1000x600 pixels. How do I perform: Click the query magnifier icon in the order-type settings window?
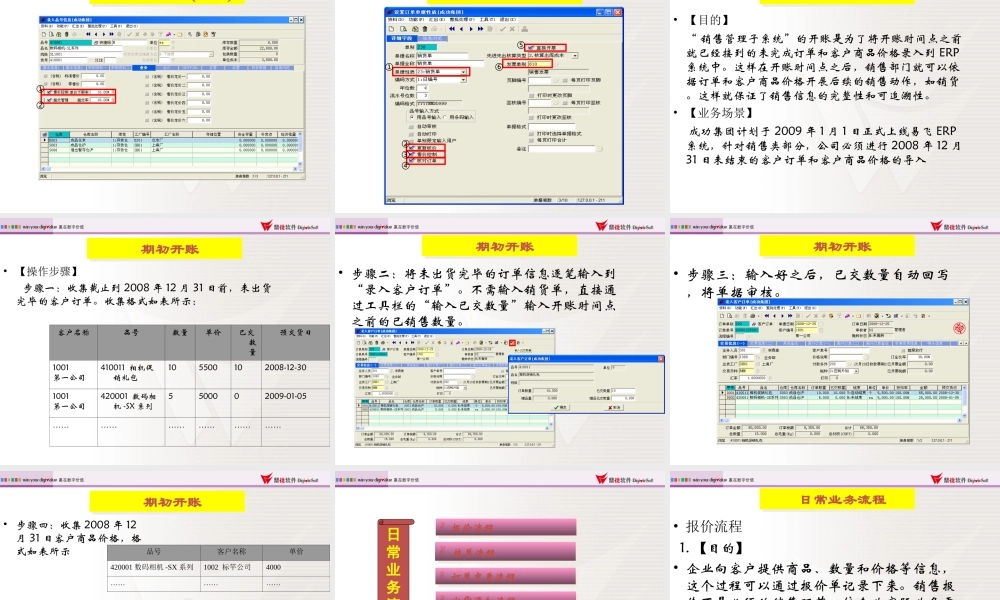(403, 29)
